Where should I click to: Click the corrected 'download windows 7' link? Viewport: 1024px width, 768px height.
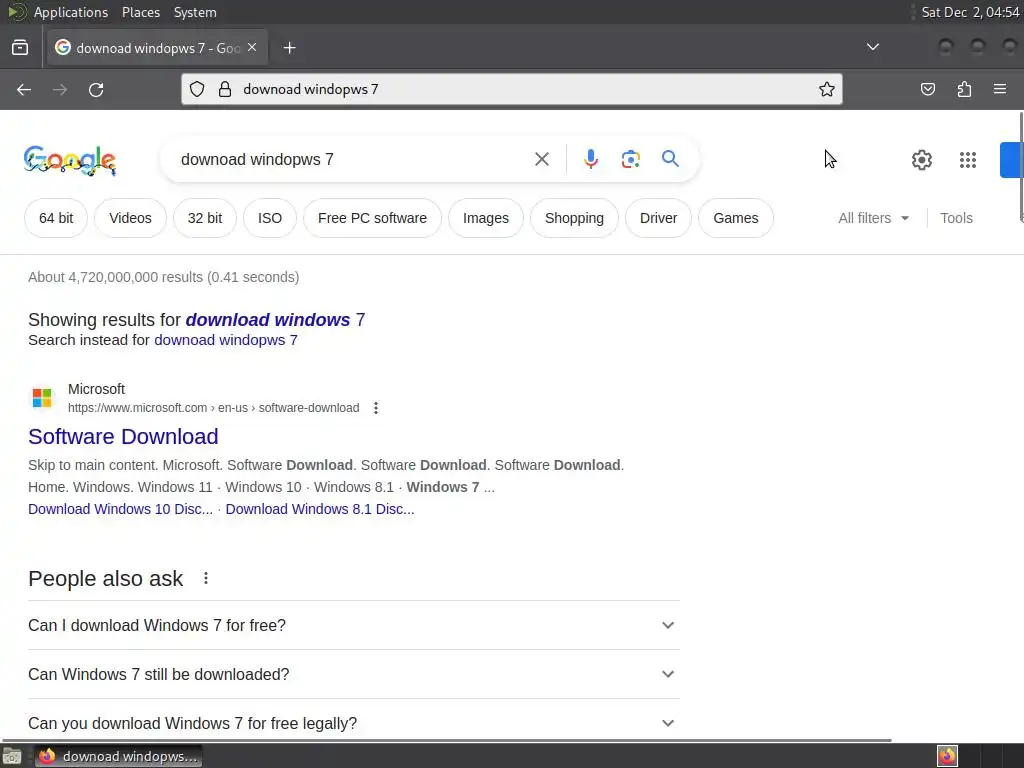(x=275, y=319)
